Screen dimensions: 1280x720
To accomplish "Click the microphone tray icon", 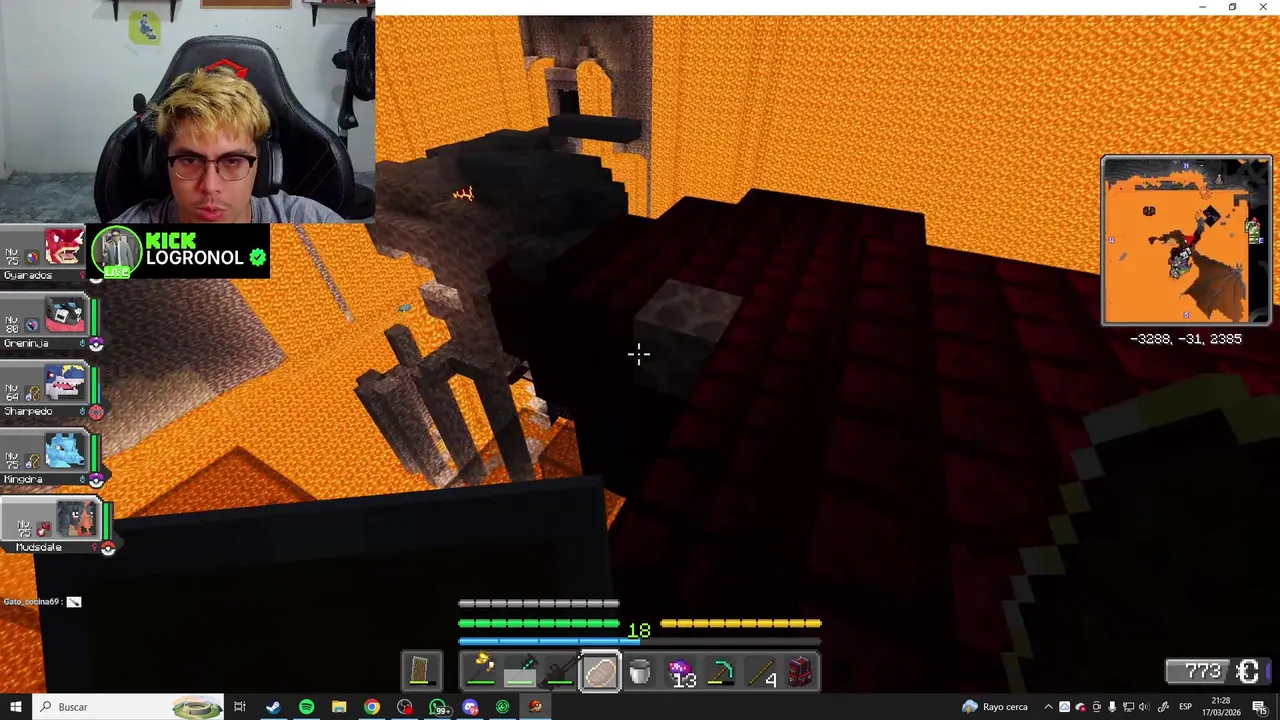I will coord(1112,707).
